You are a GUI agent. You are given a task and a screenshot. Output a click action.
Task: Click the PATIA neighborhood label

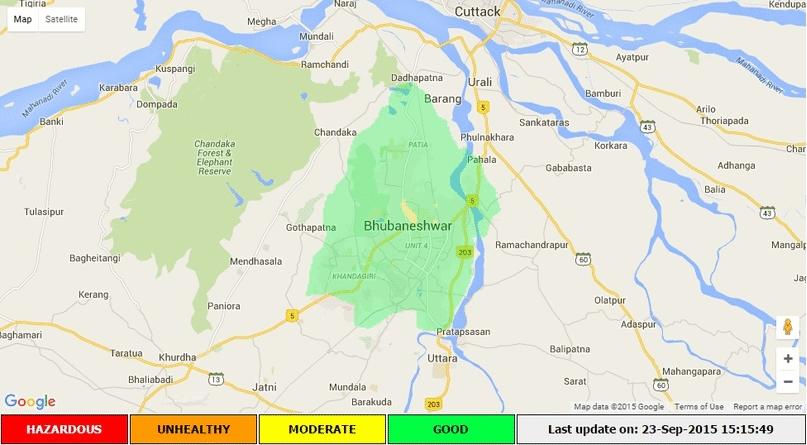(x=418, y=145)
